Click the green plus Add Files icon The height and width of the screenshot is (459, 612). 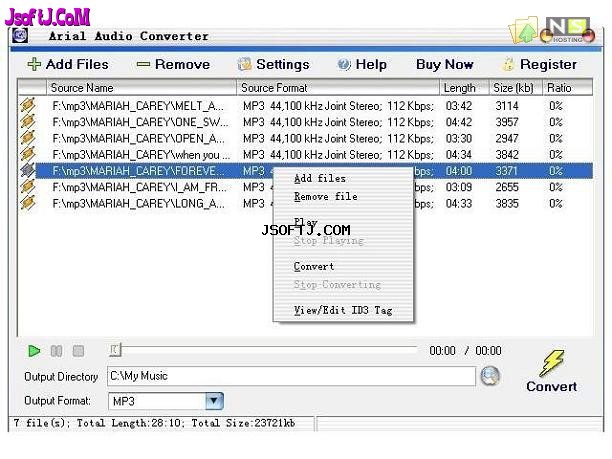[34, 64]
